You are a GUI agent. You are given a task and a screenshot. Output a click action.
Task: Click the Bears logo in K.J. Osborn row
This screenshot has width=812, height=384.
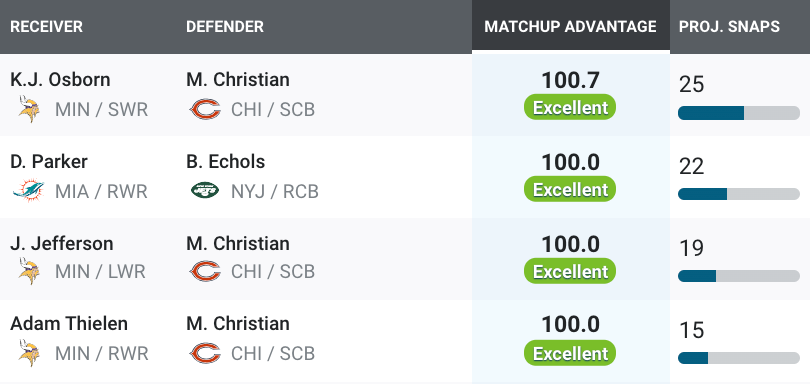click(x=206, y=109)
